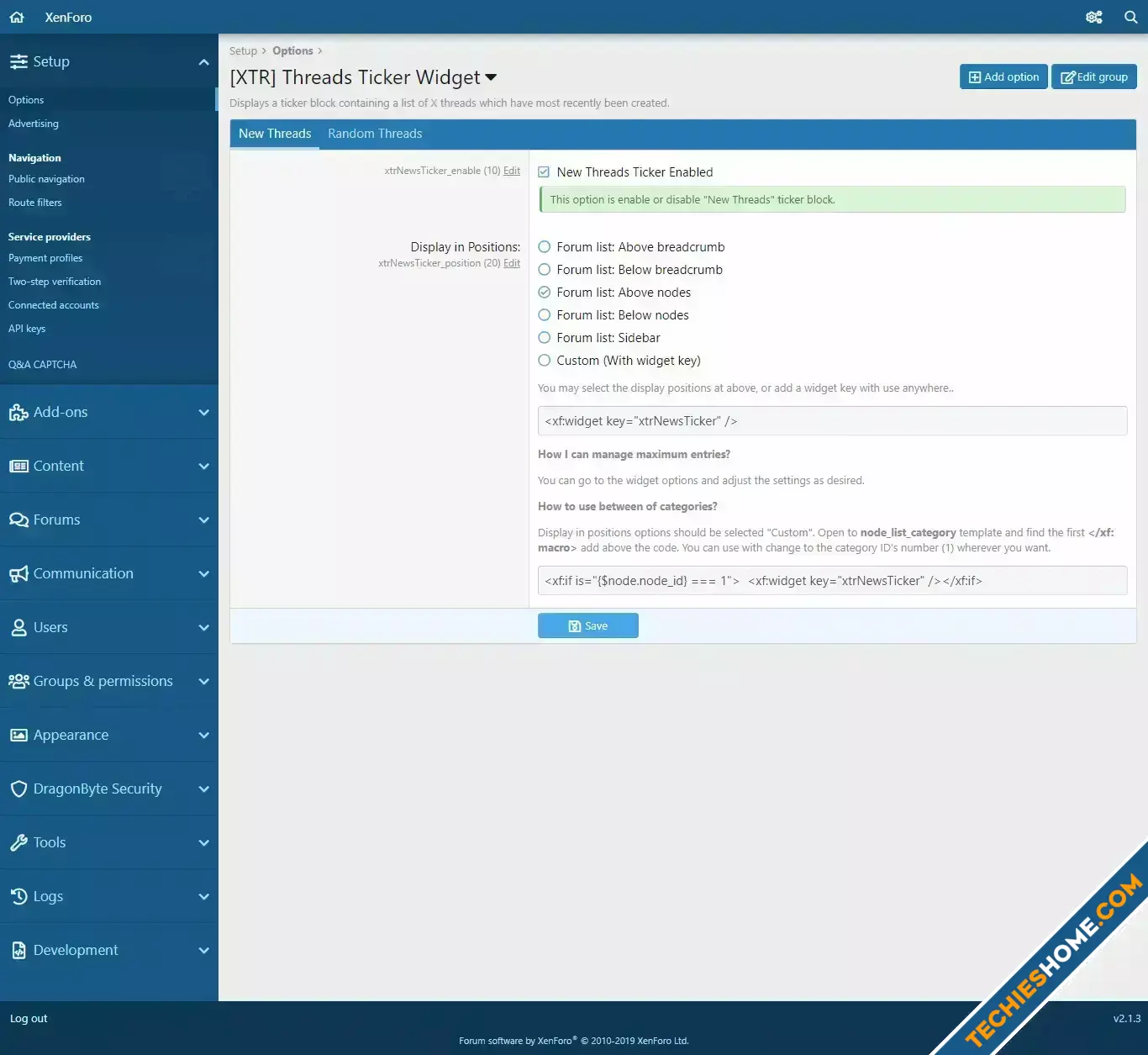Click the Save button
The image size is (1148, 1055).
588,625
